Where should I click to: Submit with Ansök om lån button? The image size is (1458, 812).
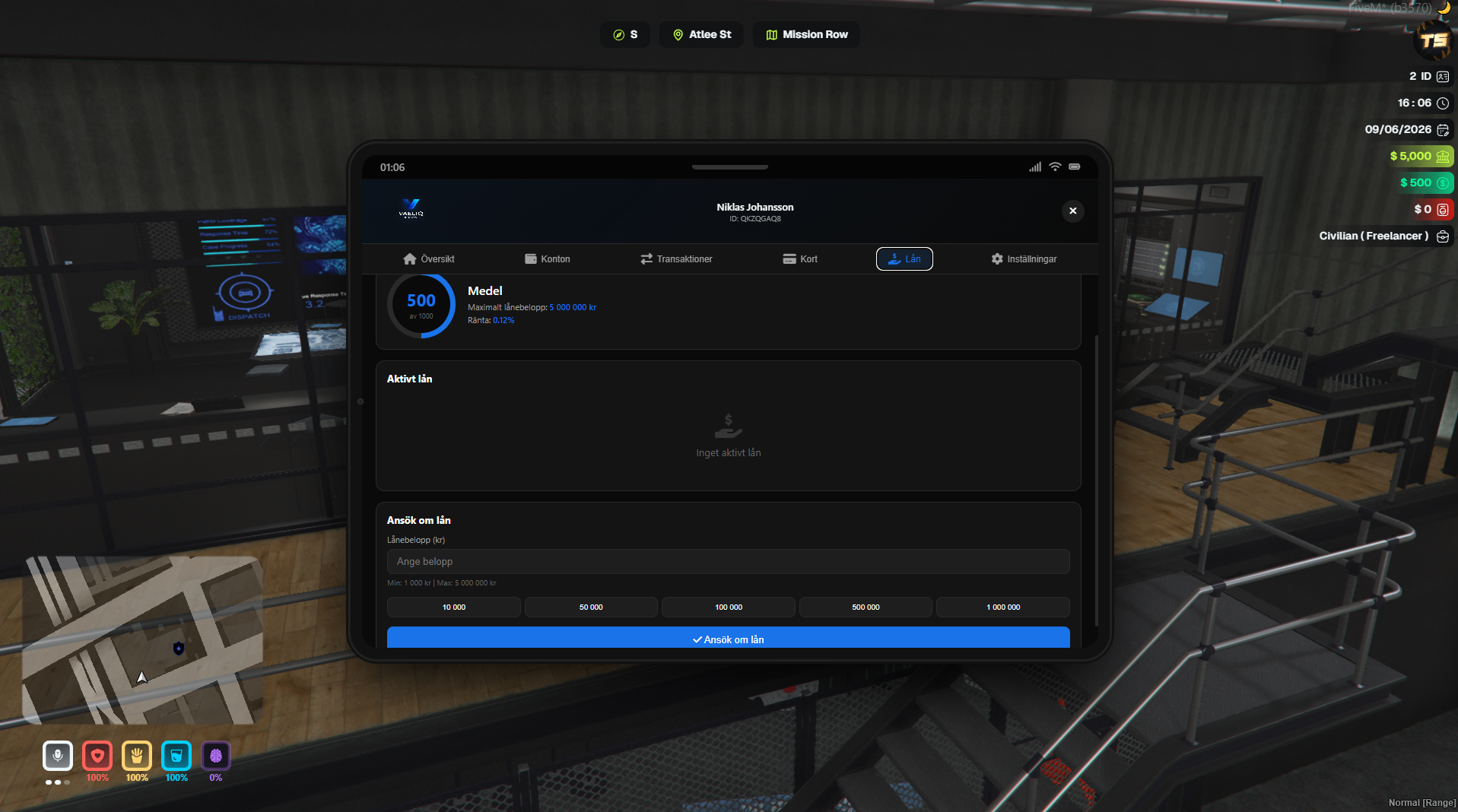[x=728, y=638]
